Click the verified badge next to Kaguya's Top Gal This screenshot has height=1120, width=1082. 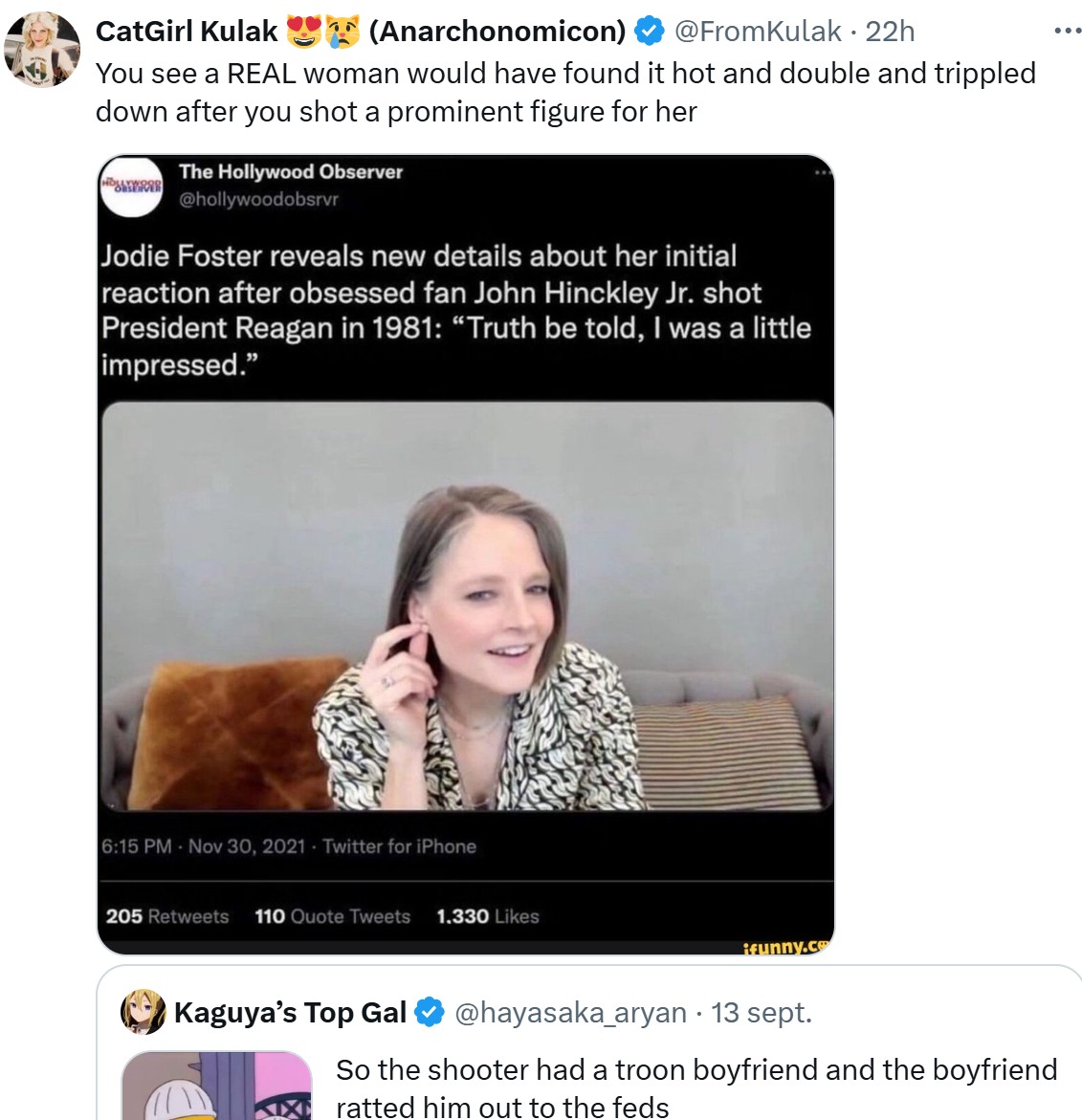coord(431,1012)
